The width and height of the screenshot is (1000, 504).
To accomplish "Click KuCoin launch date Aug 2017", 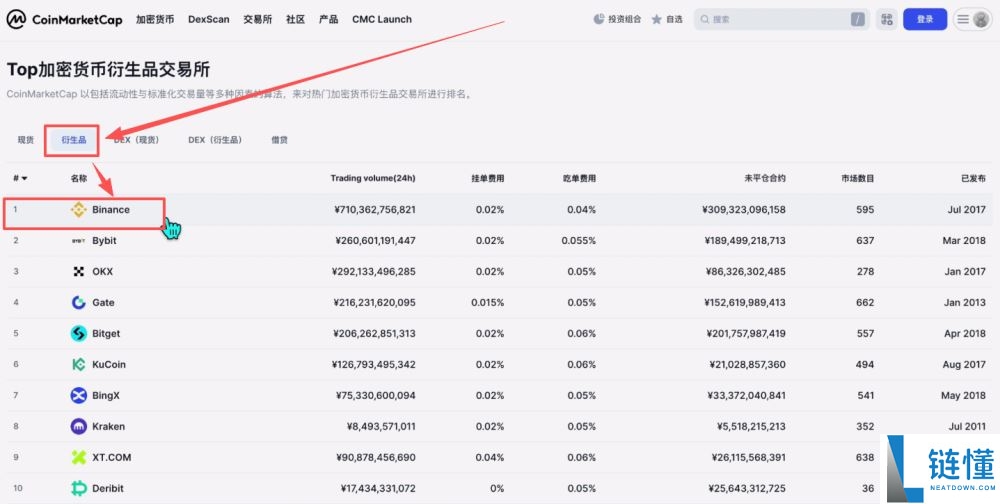I will 965,364.
